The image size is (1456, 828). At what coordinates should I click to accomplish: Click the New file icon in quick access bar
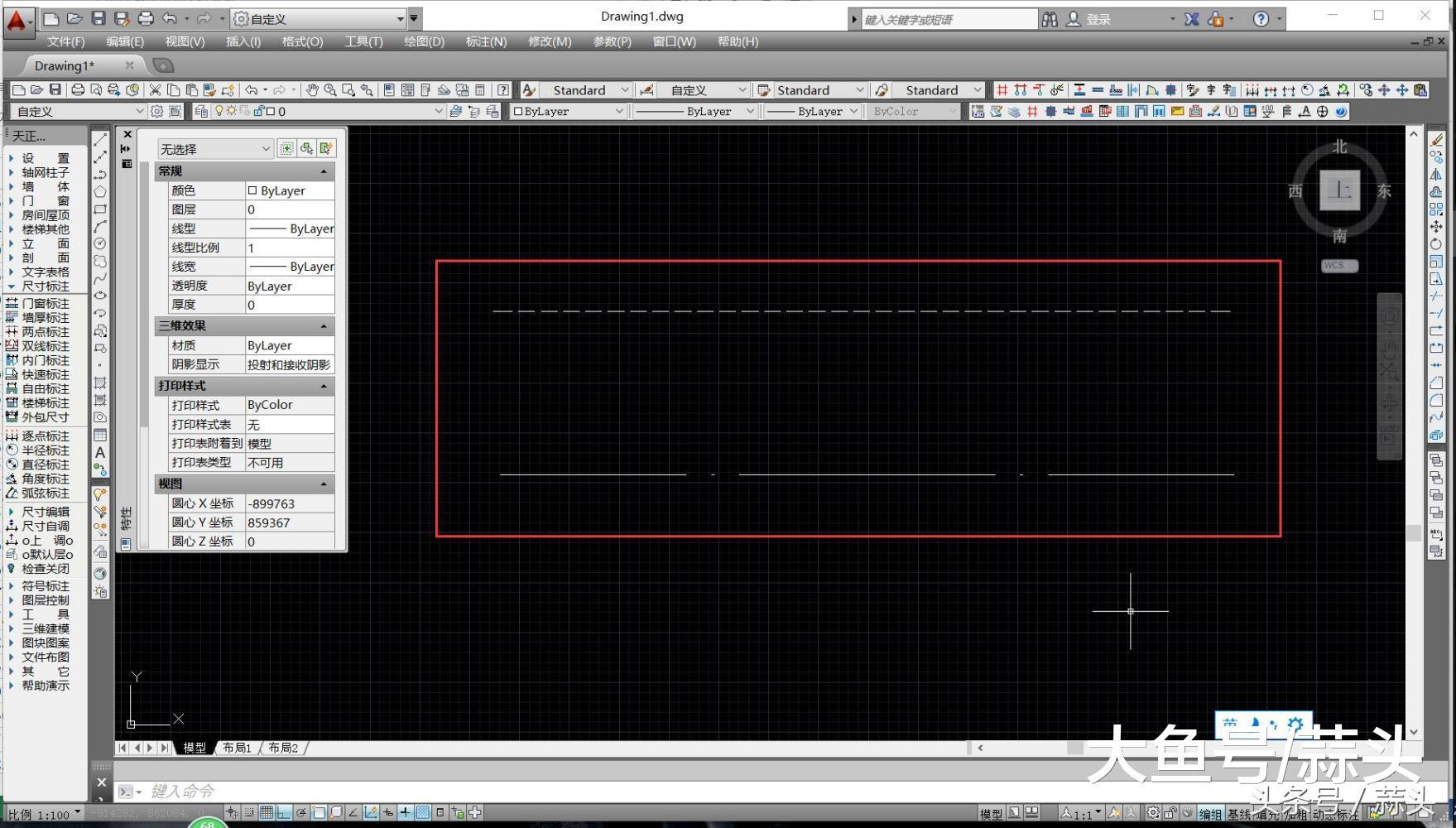click(50, 18)
